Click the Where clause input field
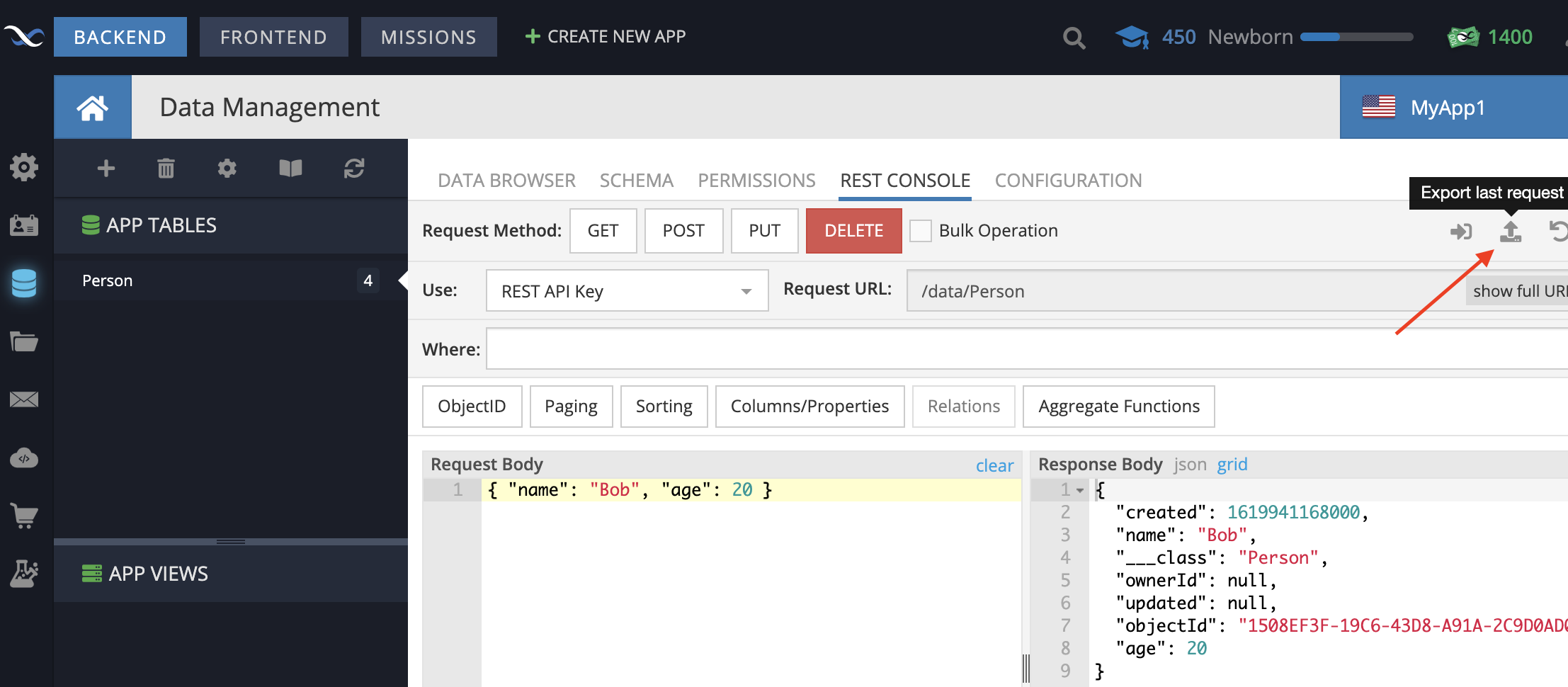Viewport: 1568px width, 687px height. click(1027, 348)
